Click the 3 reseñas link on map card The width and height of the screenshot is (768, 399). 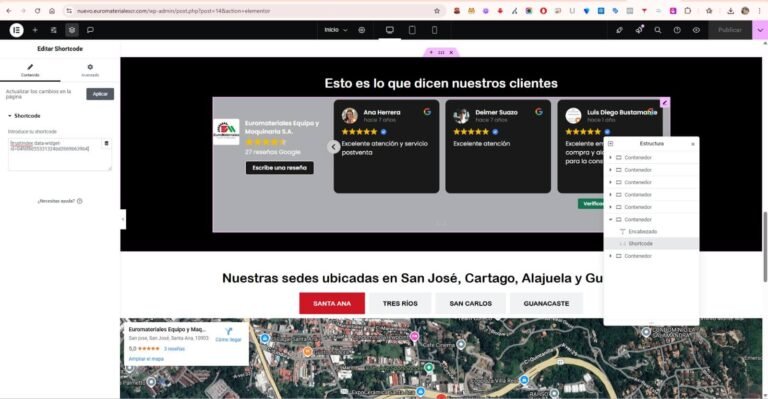coord(174,349)
